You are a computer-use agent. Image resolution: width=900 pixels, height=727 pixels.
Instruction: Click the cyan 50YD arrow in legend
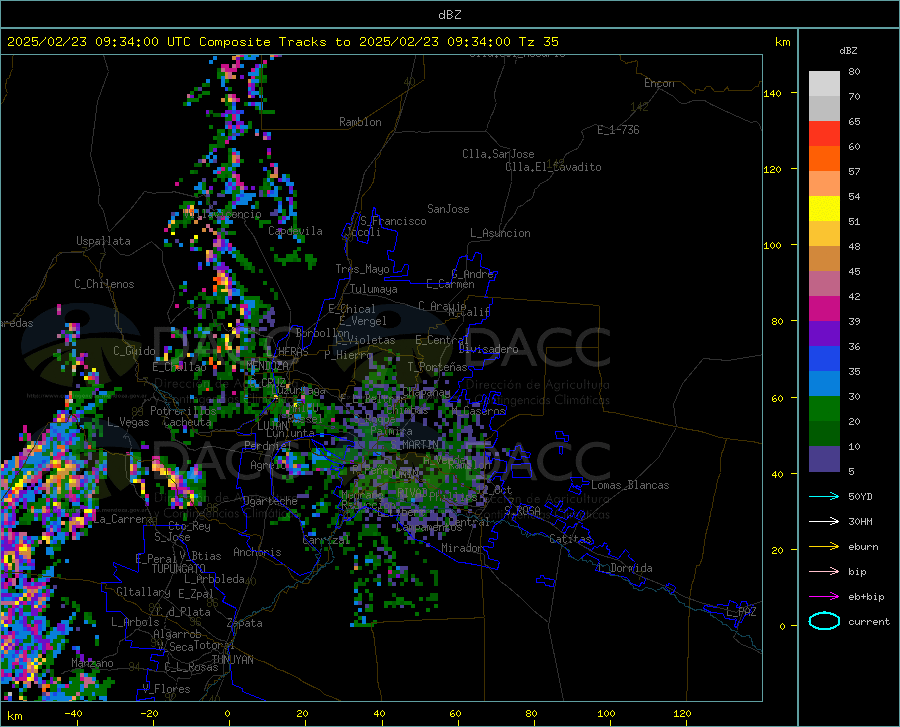pos(824,496)
